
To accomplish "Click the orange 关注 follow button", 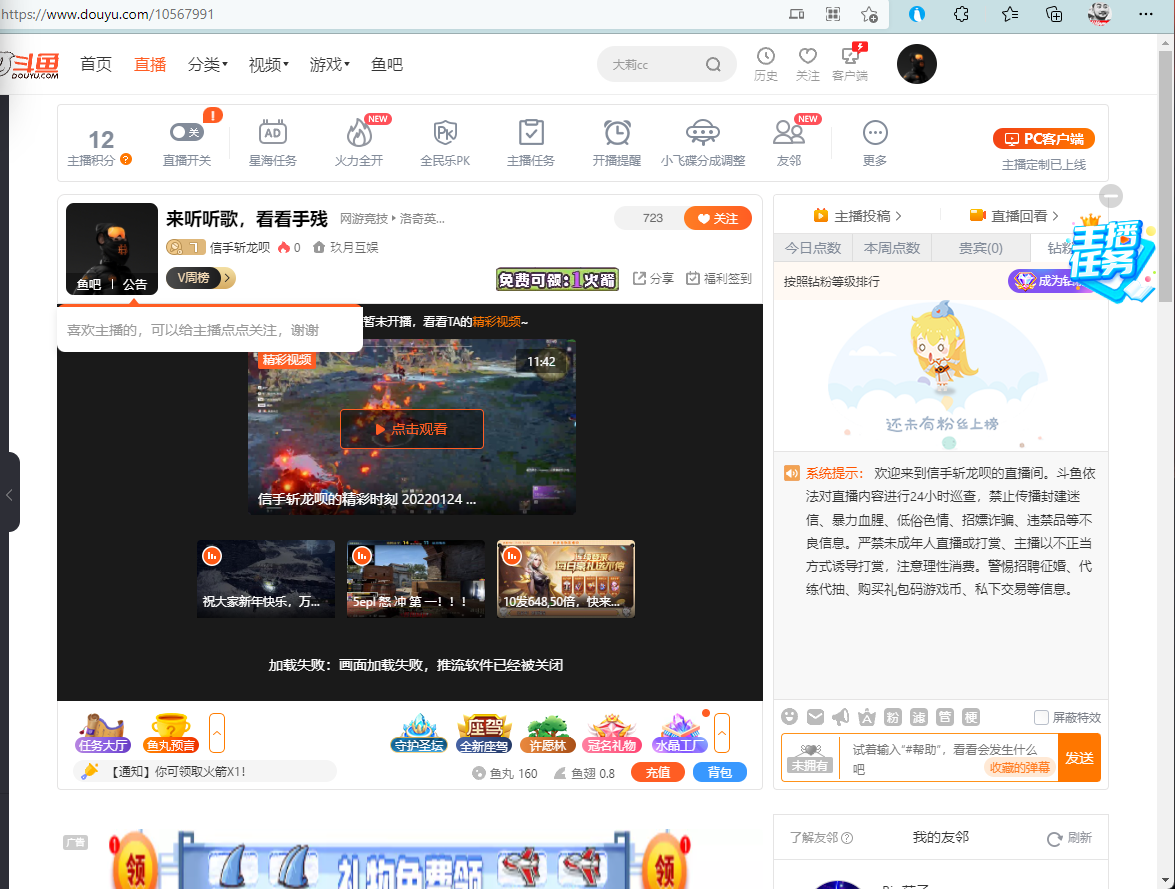I will tap(718, 218).
